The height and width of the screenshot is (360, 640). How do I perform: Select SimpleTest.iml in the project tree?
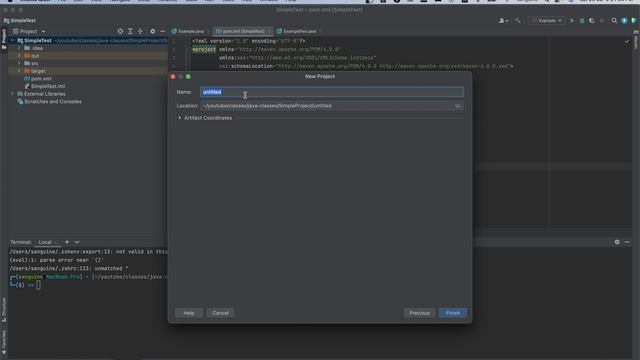tap(44, 86)
